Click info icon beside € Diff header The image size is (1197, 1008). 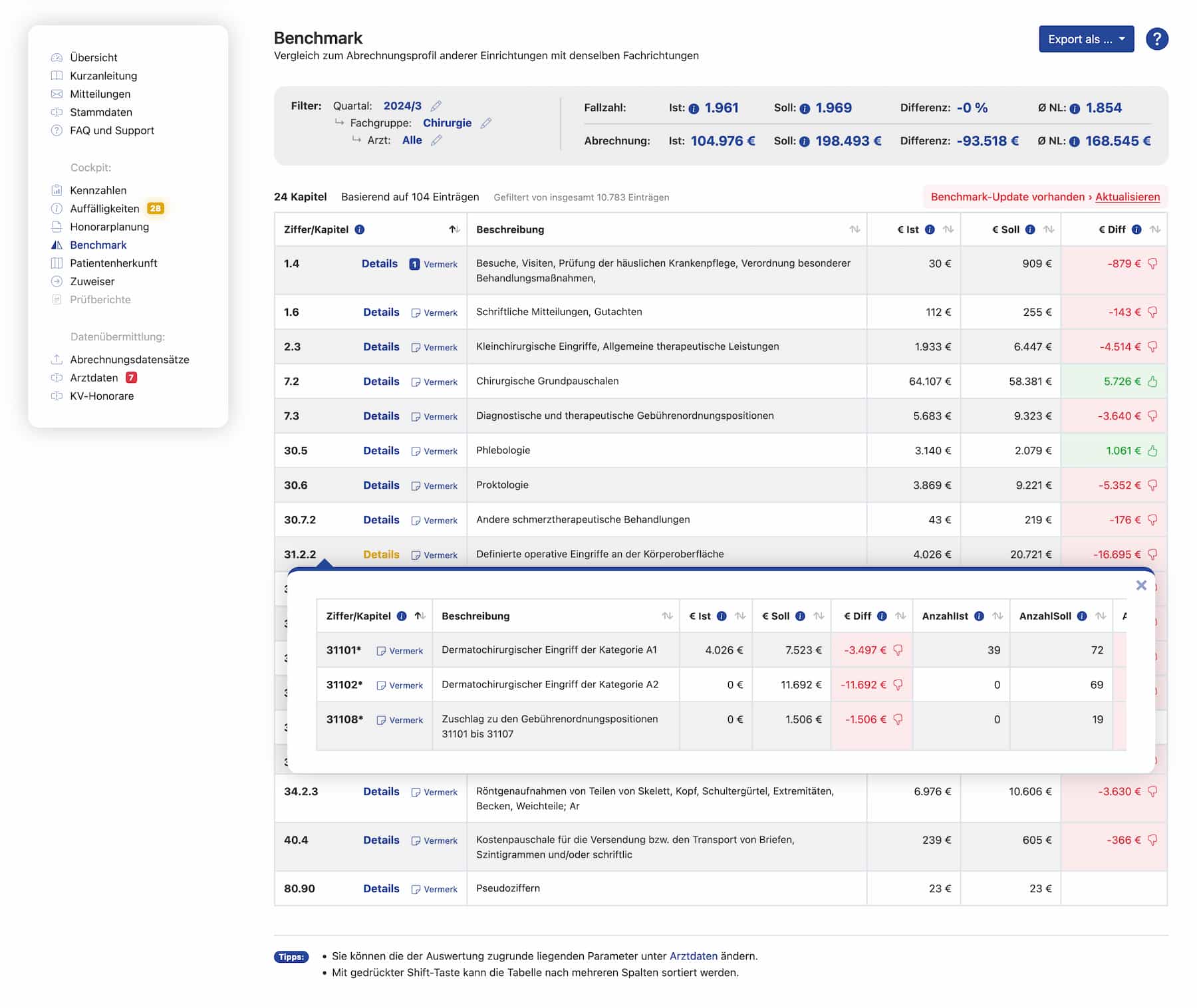pyautogui.click(x=1136, y=229)
